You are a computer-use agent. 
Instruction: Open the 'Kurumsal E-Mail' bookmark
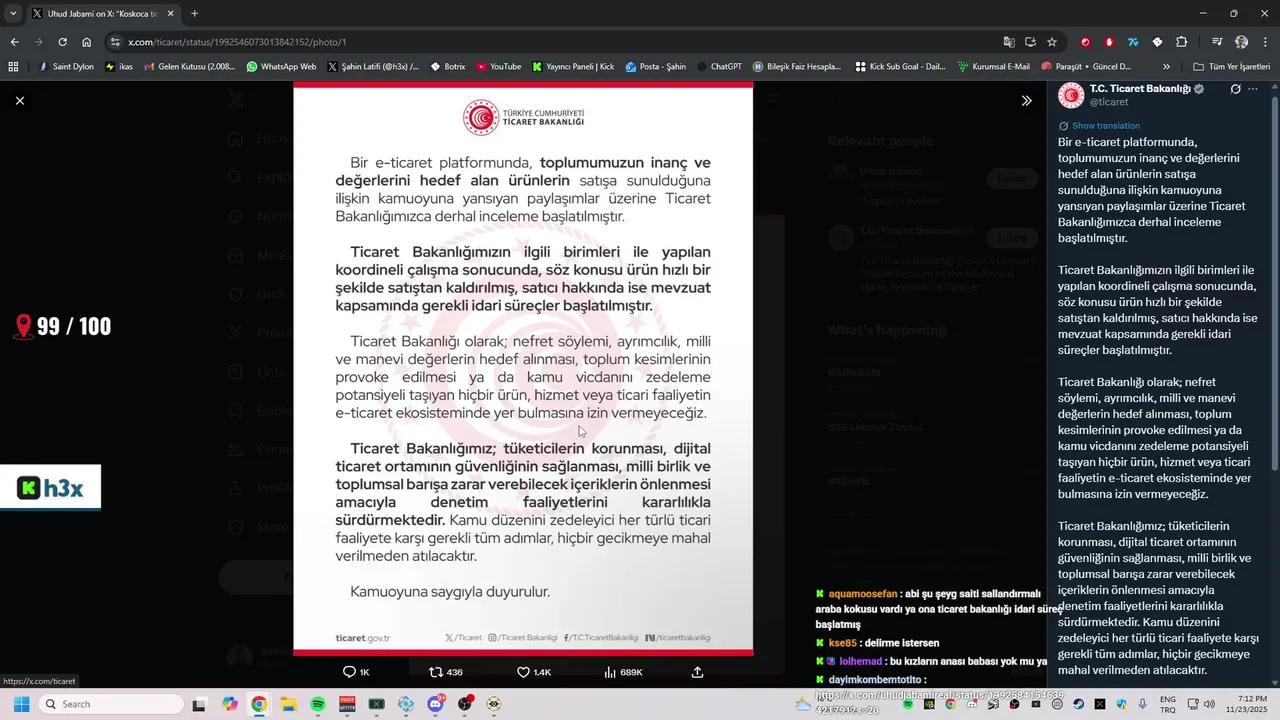(x=993, y=67)
